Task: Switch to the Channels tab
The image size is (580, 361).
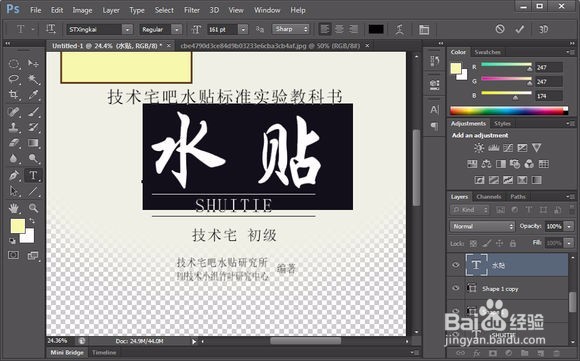Action: [489, 196]
